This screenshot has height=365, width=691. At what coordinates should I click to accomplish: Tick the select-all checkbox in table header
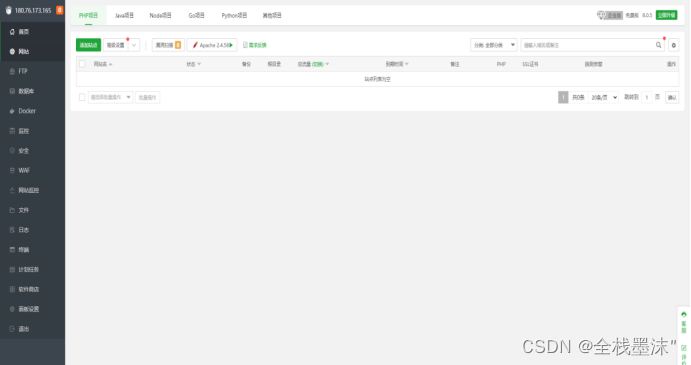click(82, 64)
